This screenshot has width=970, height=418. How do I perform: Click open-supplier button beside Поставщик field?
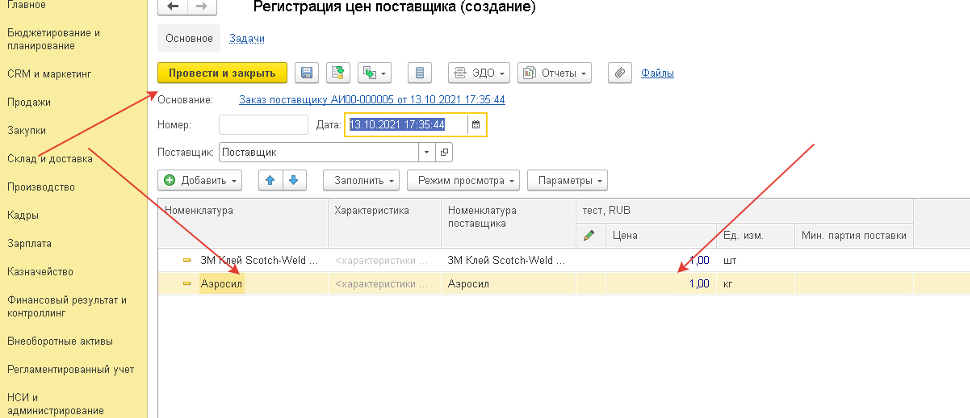[444, 151]
